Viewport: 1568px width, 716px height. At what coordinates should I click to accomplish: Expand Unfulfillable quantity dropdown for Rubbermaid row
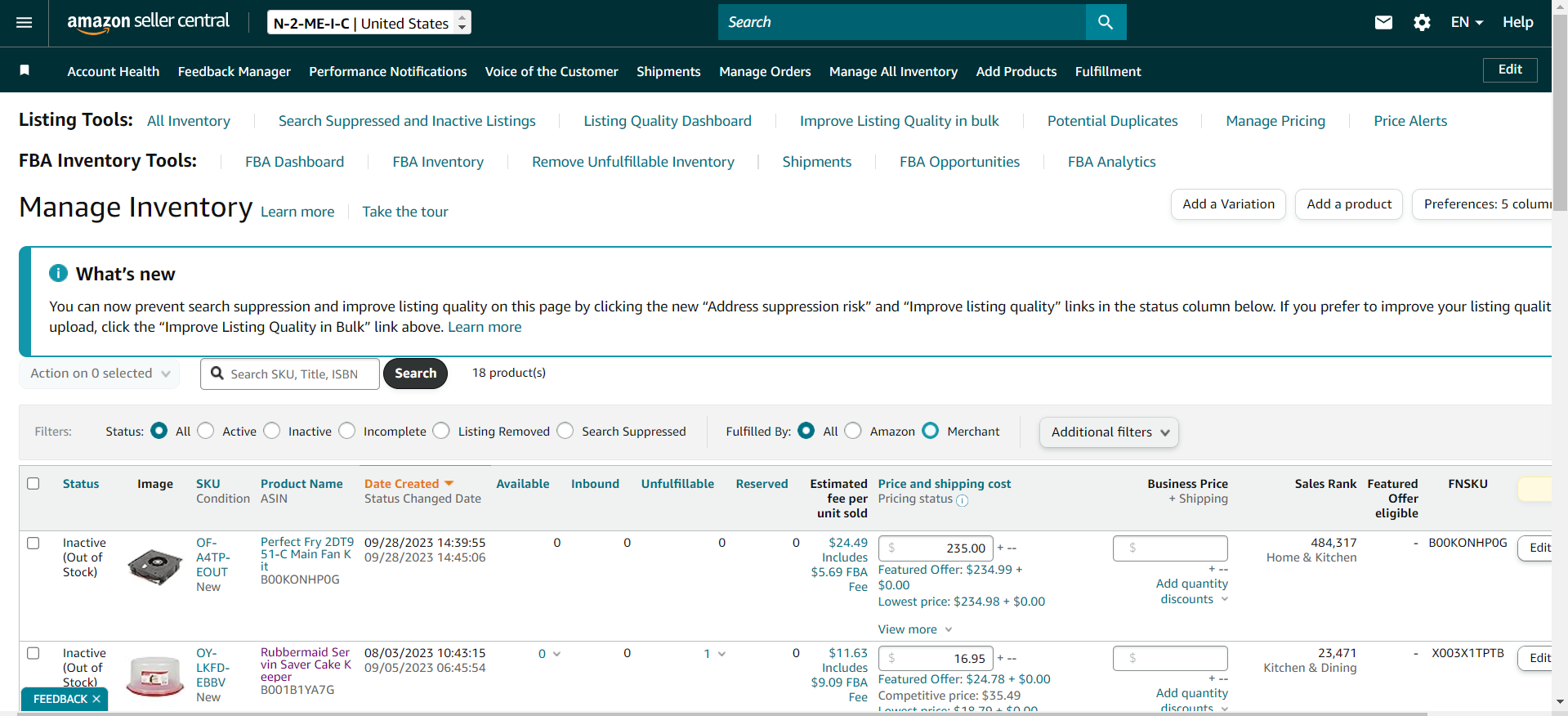tap(715, 654)
